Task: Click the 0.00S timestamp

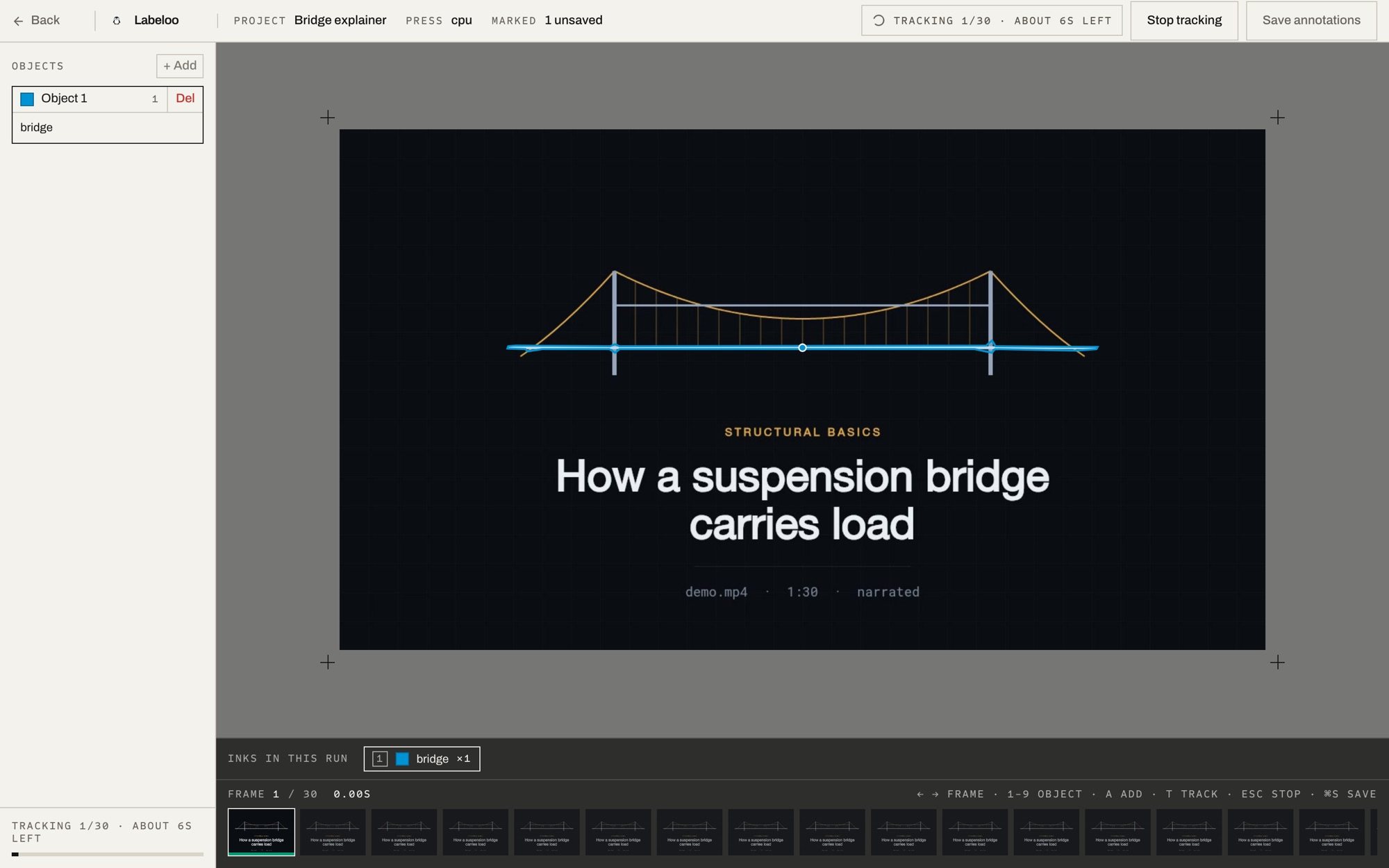Action: click(352, 794)
